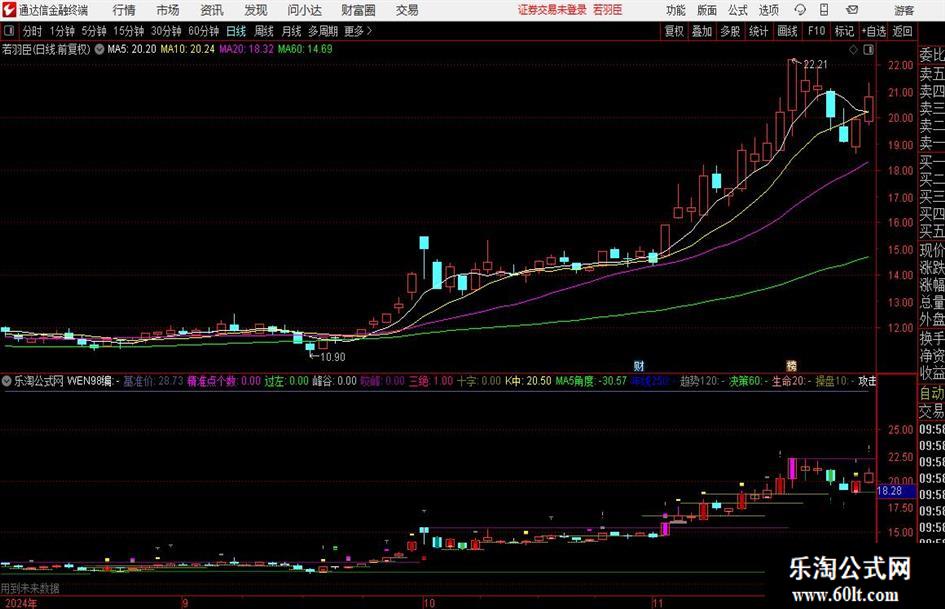Viewport: 945px width, 609px height.
Task: Open the 画线 drawing tools
Action: [787, 31]
